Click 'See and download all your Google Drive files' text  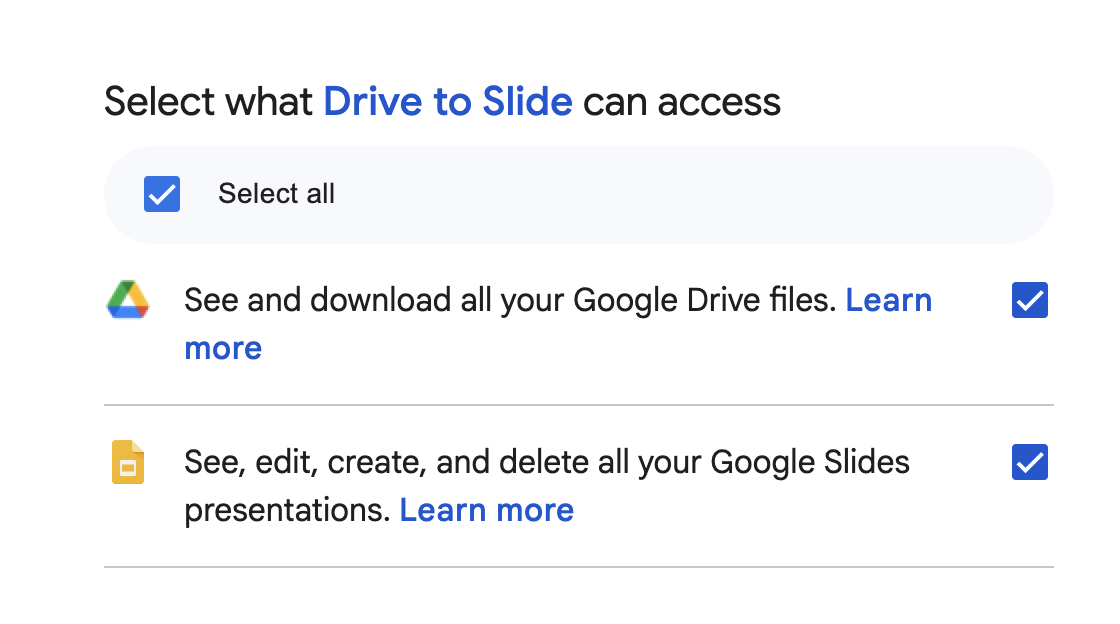tap(510, 301)
